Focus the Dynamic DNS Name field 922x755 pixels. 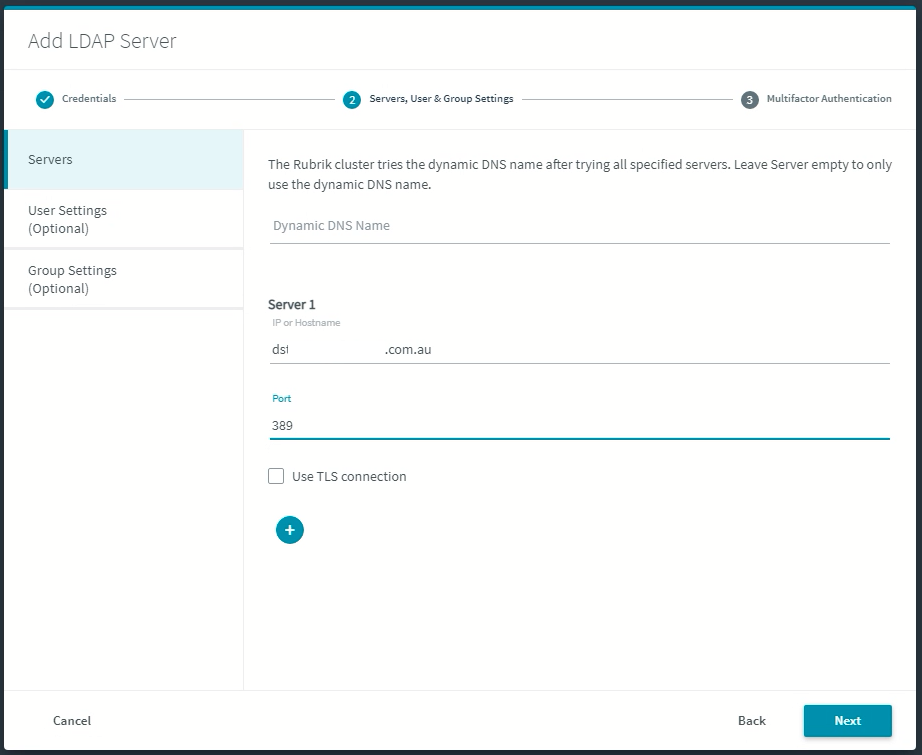(x=579, y=226)
